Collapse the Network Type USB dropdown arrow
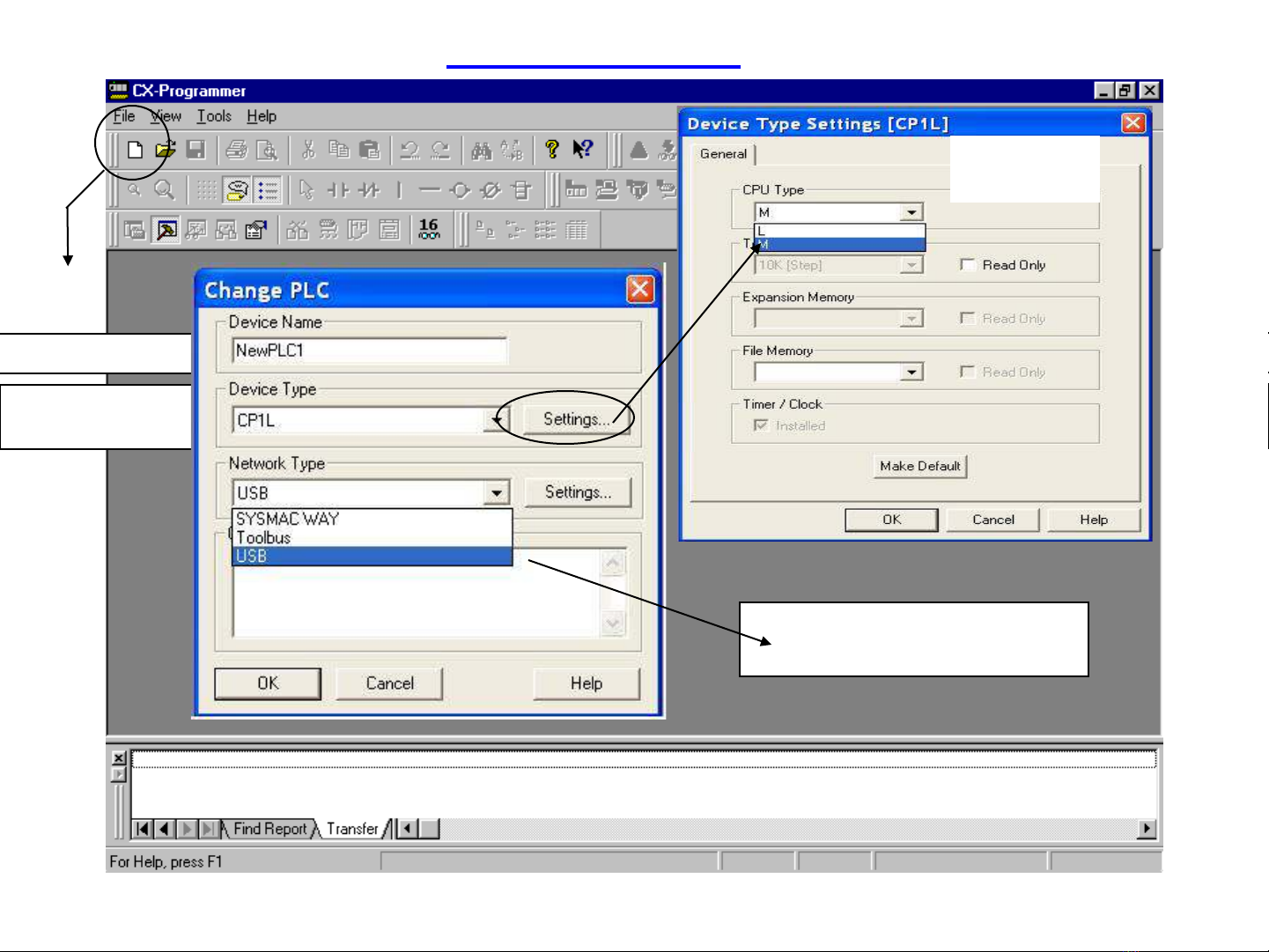The height and width of the screenshot is (952, 1269). click(x=497, y=492)
